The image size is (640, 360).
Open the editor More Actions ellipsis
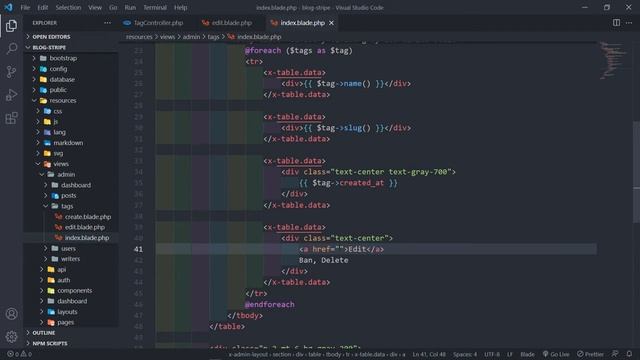[x=629, y=23]
